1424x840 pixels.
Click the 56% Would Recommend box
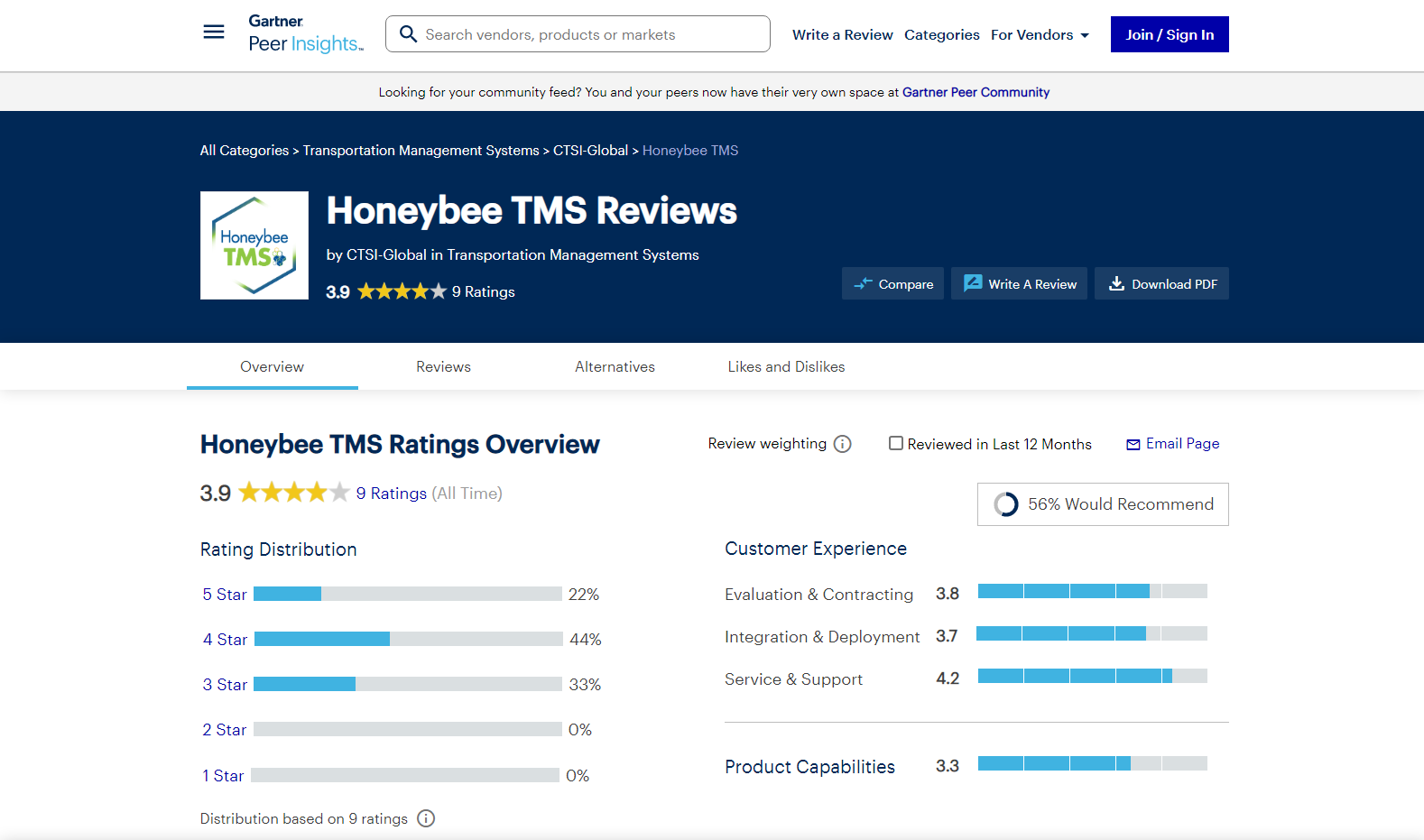(x=1103, y=504)
